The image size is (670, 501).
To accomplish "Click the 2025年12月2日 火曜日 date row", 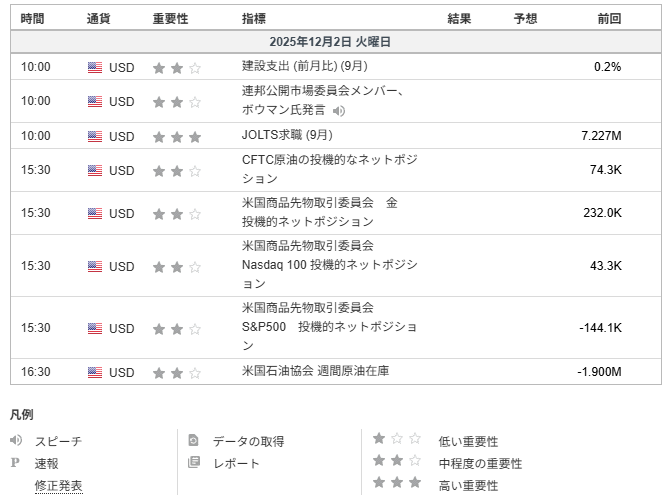I will click(x=330, y=42).
